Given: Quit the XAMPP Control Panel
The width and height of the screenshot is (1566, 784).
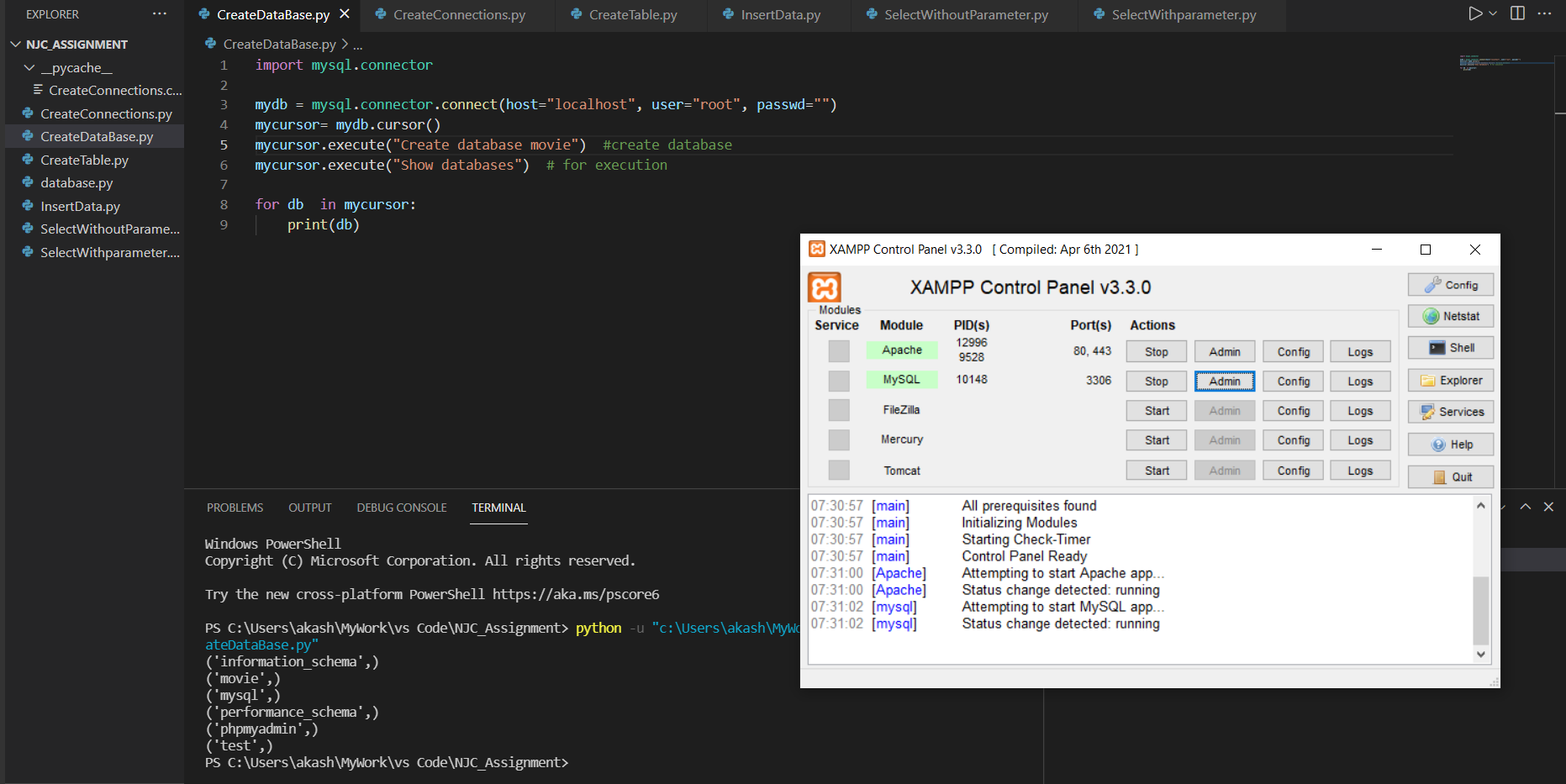Looking at the screenshot, I should pyautogui.click(x=1451, y=476).
